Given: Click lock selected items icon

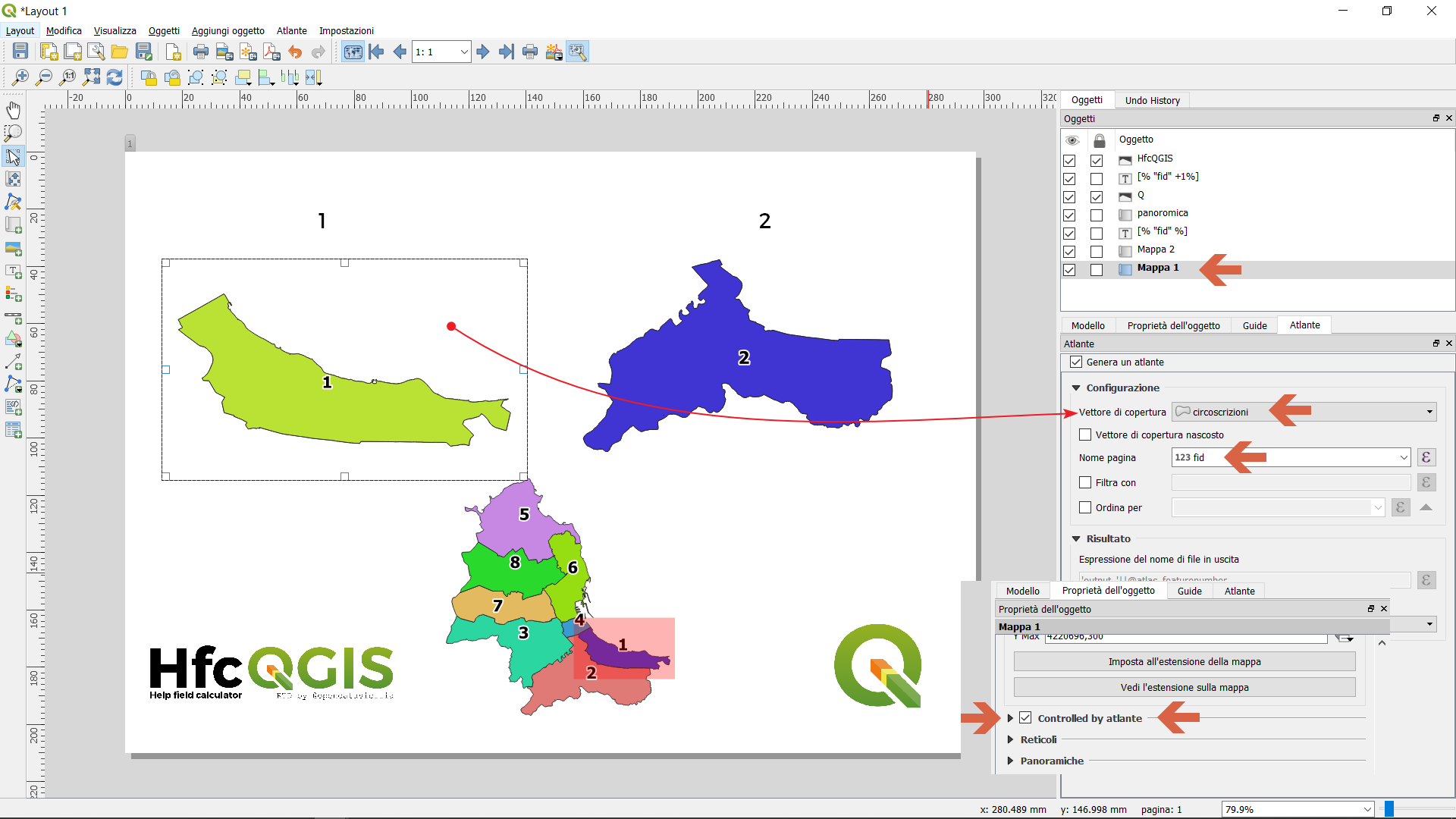Looking at the screenshot, I should tap(149, 77).
